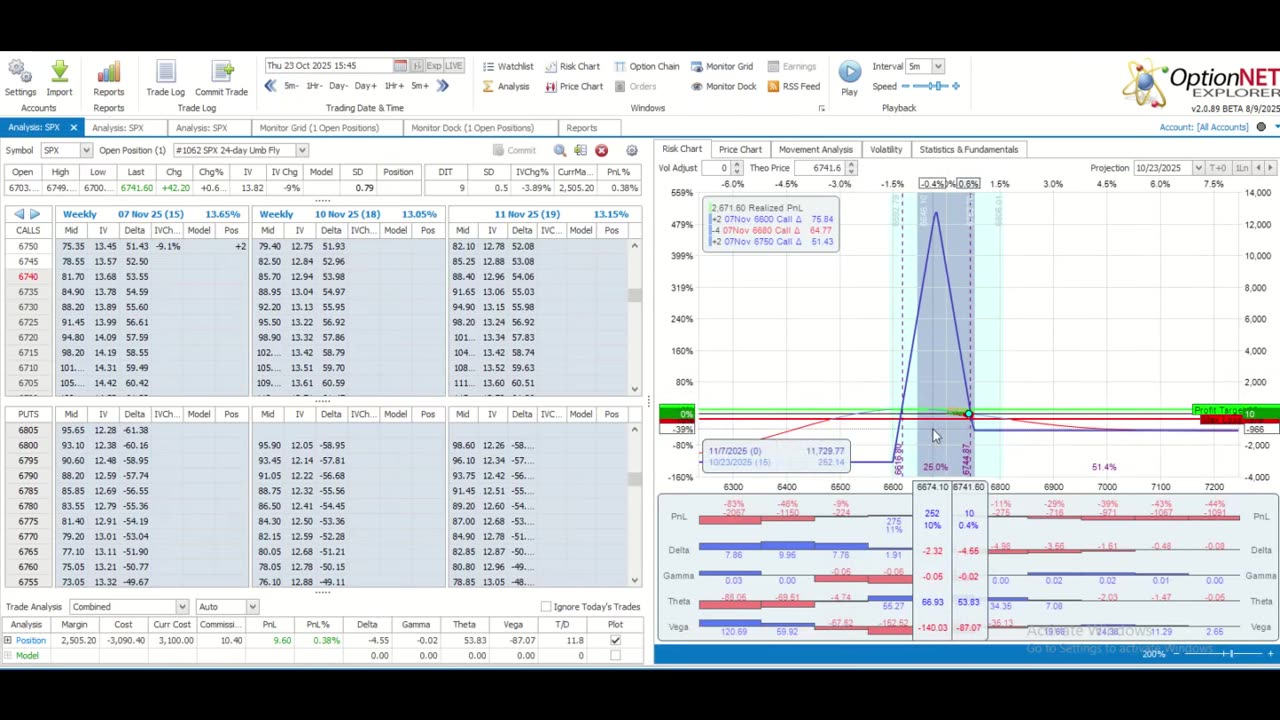This screenshot has width=1280, height=720.
Task: Uncheck the Plot checkbox for Position row
Action: pyautogui.click(x=615, y=640)
